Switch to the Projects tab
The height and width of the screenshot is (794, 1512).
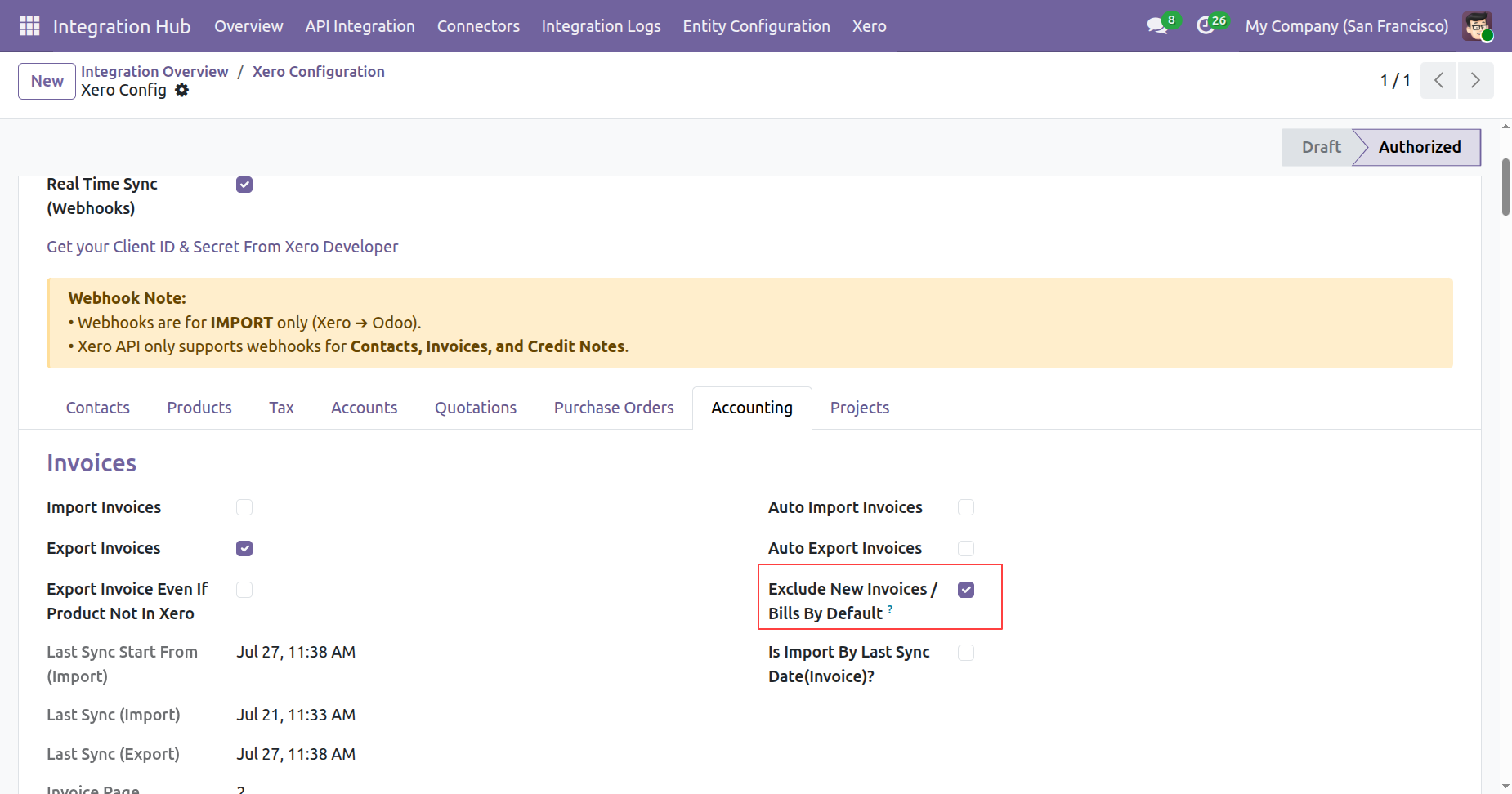[860, 408]
